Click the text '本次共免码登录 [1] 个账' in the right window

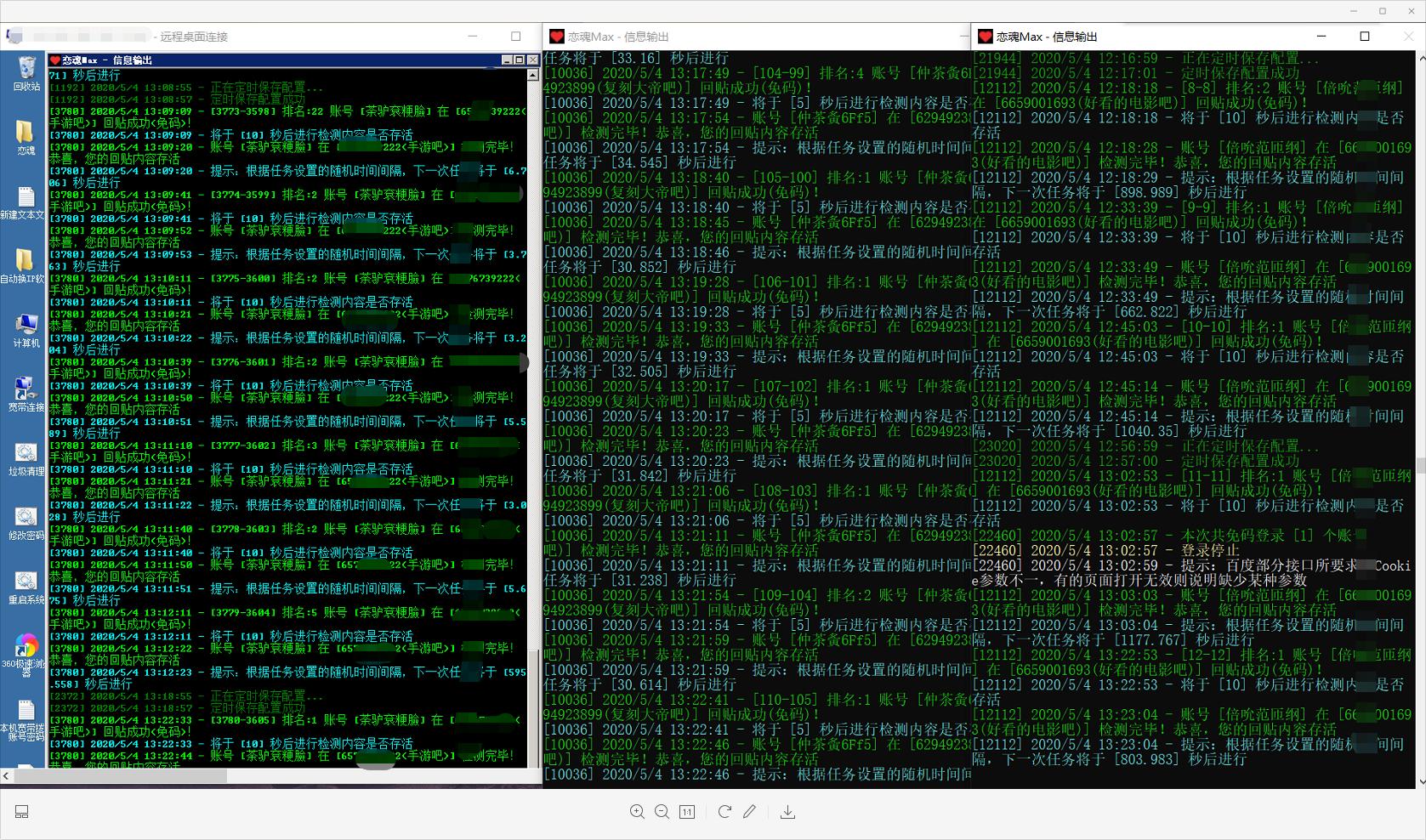[1273, 535]
